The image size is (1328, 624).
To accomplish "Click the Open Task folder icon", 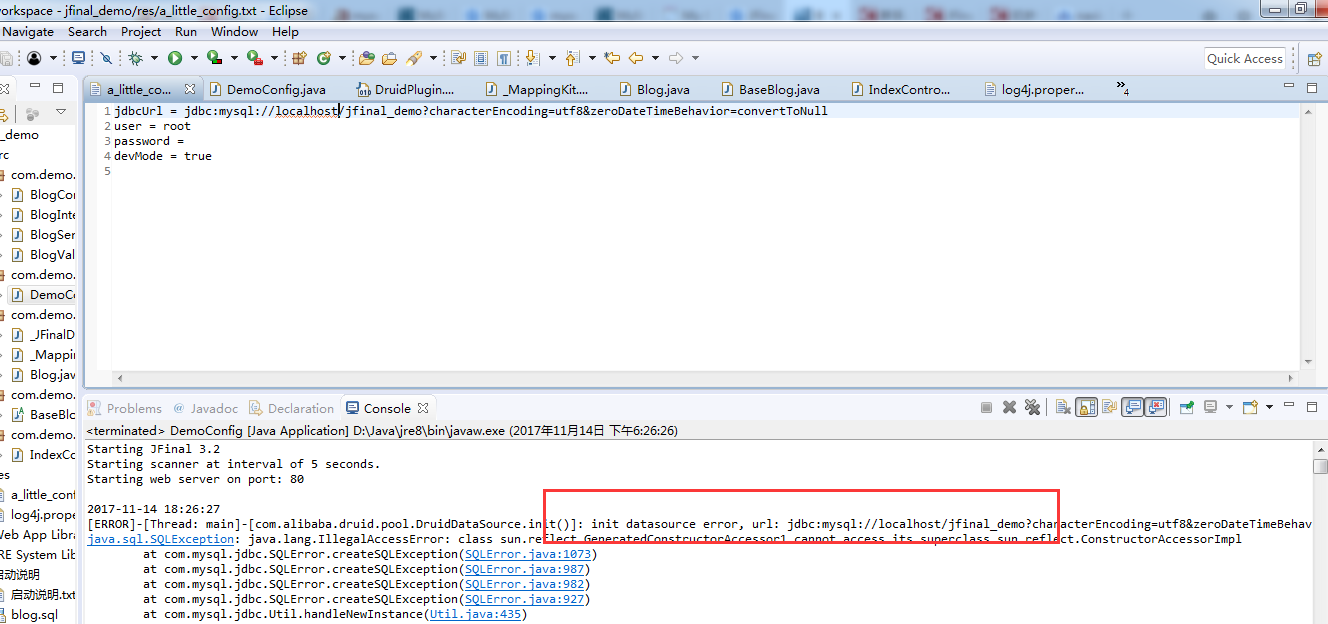I will 389,58.
